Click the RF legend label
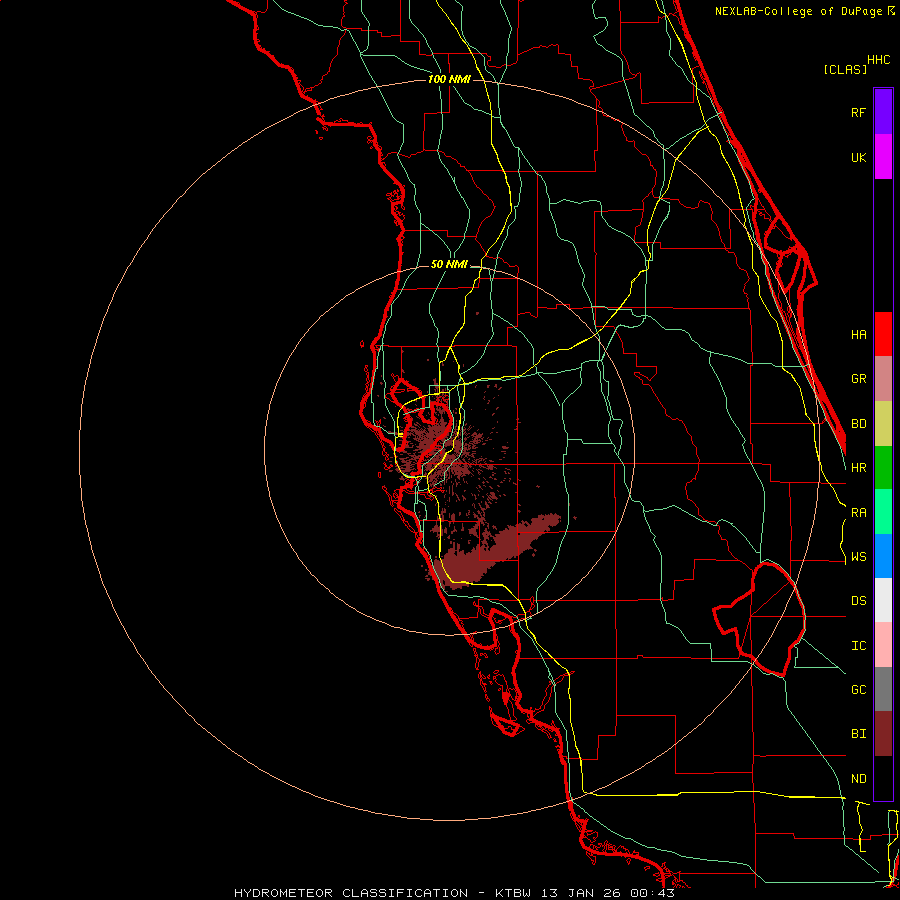Image resolution: width=900 pixels, height=900 pixels. tap(858, 112)
